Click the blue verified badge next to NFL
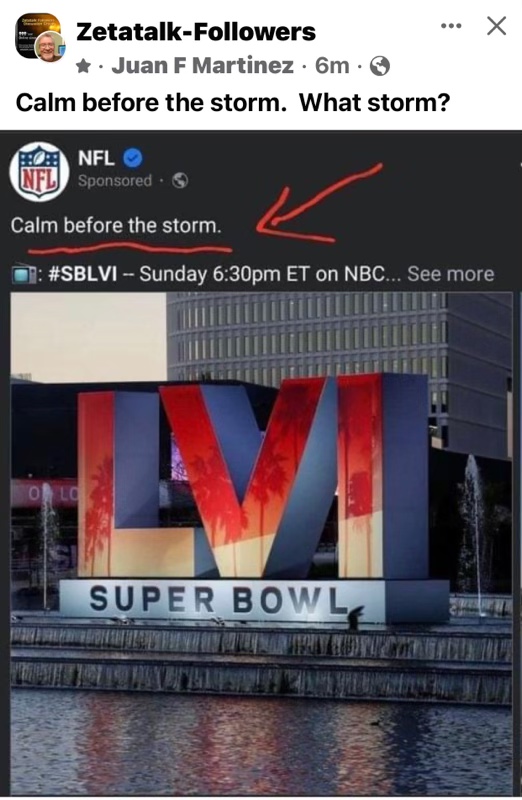 [x=133, y=158]
